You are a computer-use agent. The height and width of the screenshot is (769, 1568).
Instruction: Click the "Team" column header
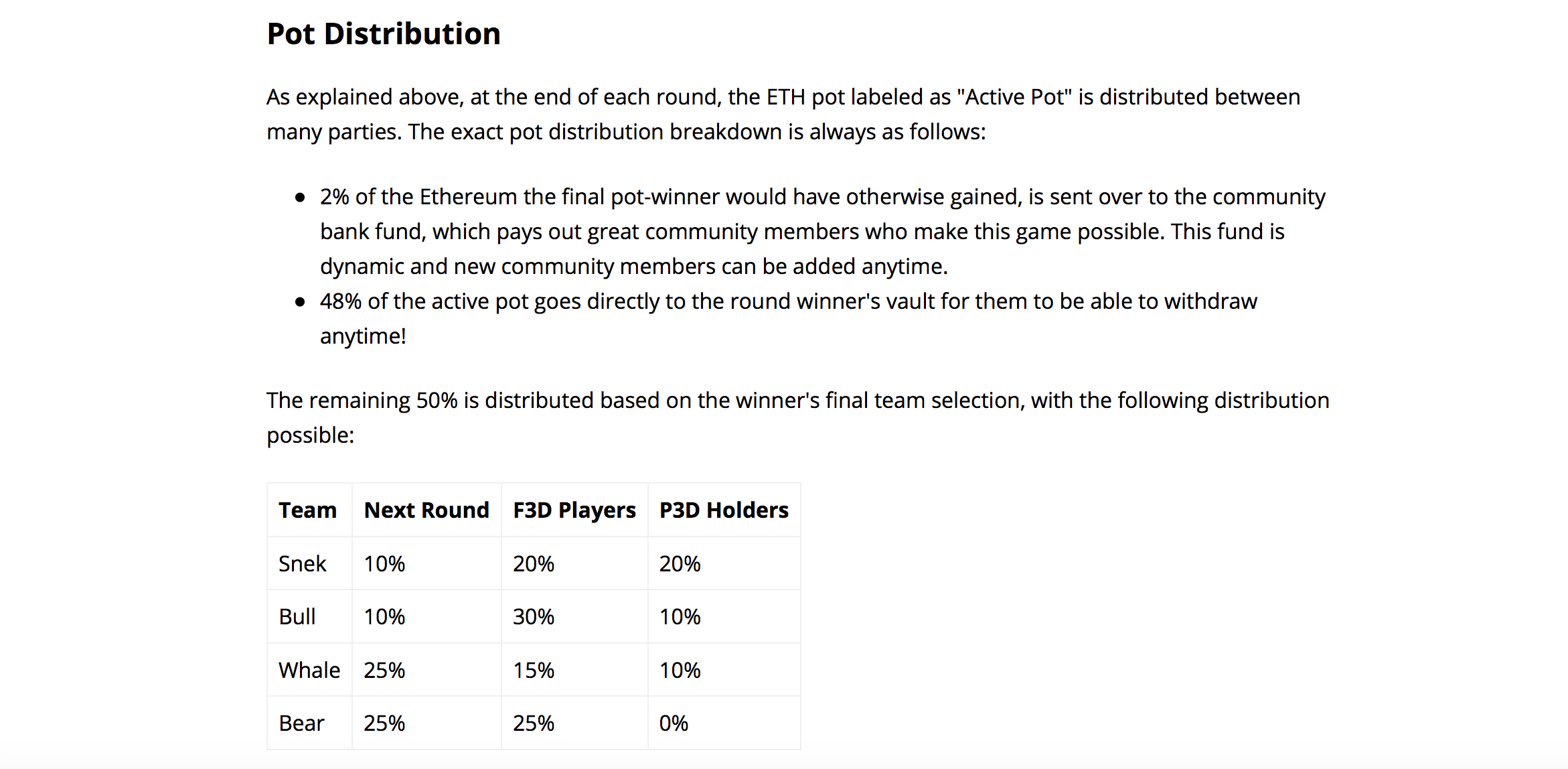(308, 510)
